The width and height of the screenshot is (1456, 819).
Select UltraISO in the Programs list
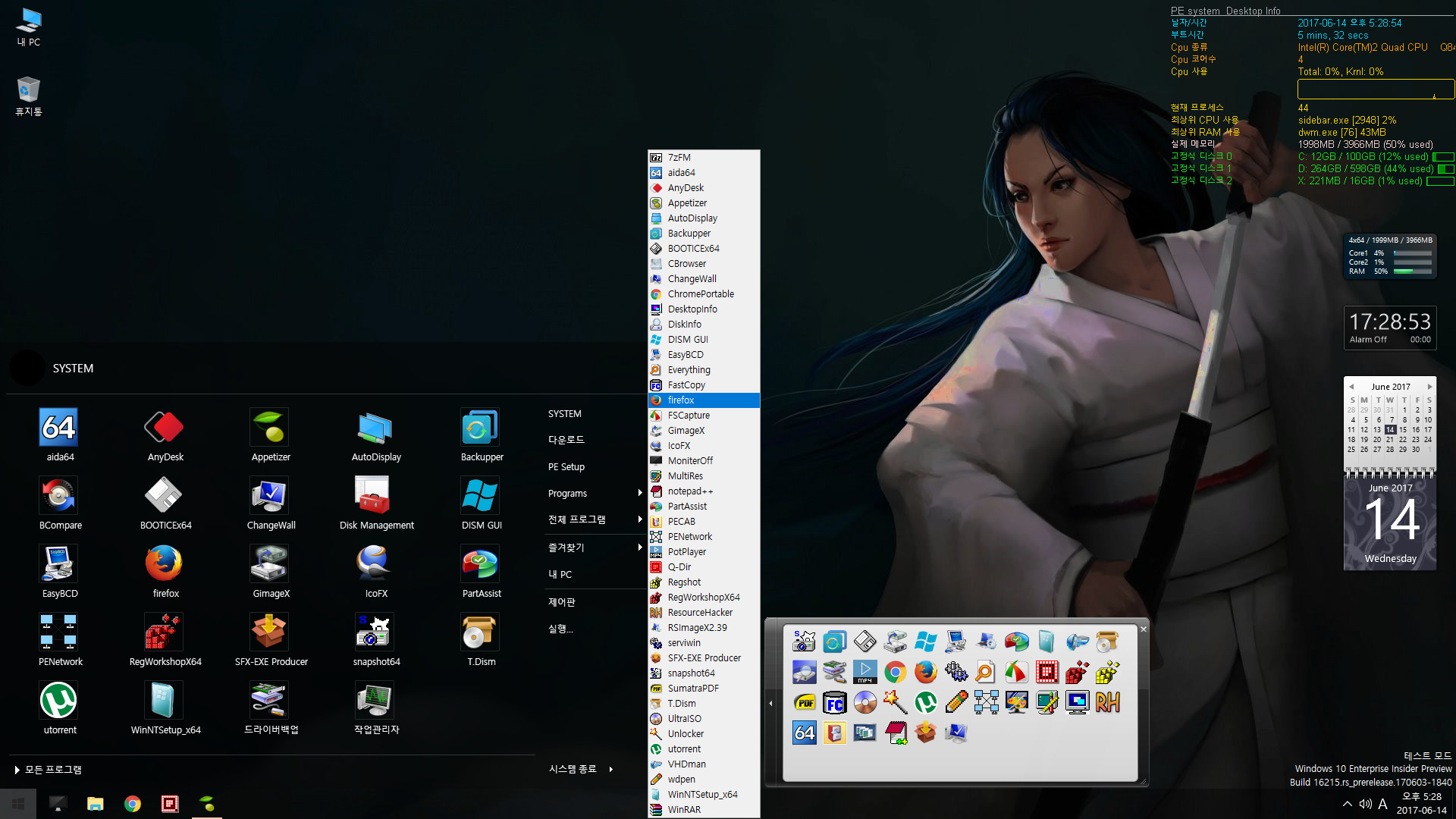(x=704, y=719)
